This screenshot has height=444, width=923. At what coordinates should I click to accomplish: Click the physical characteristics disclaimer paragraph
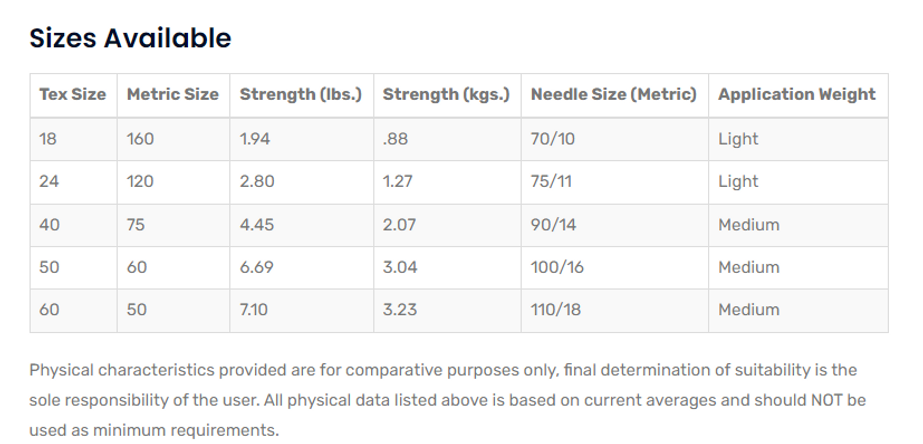click(x=447, y=399)
